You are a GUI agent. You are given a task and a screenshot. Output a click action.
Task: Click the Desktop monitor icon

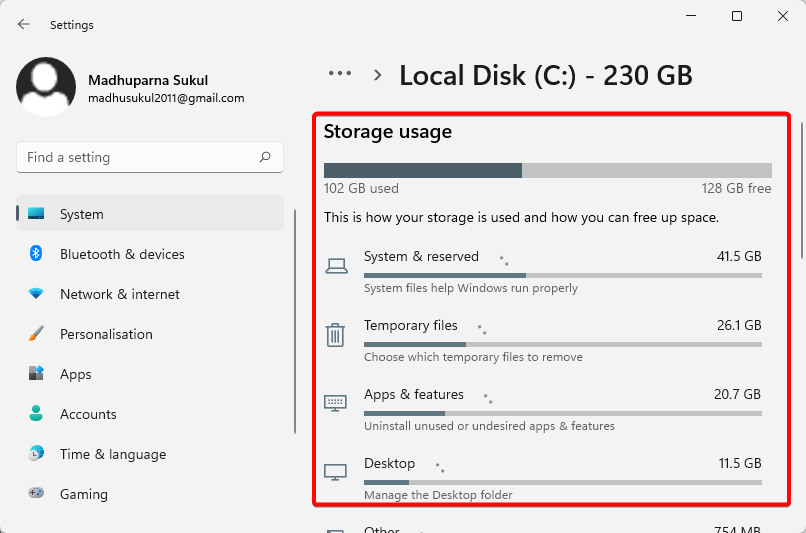(335, 472)
